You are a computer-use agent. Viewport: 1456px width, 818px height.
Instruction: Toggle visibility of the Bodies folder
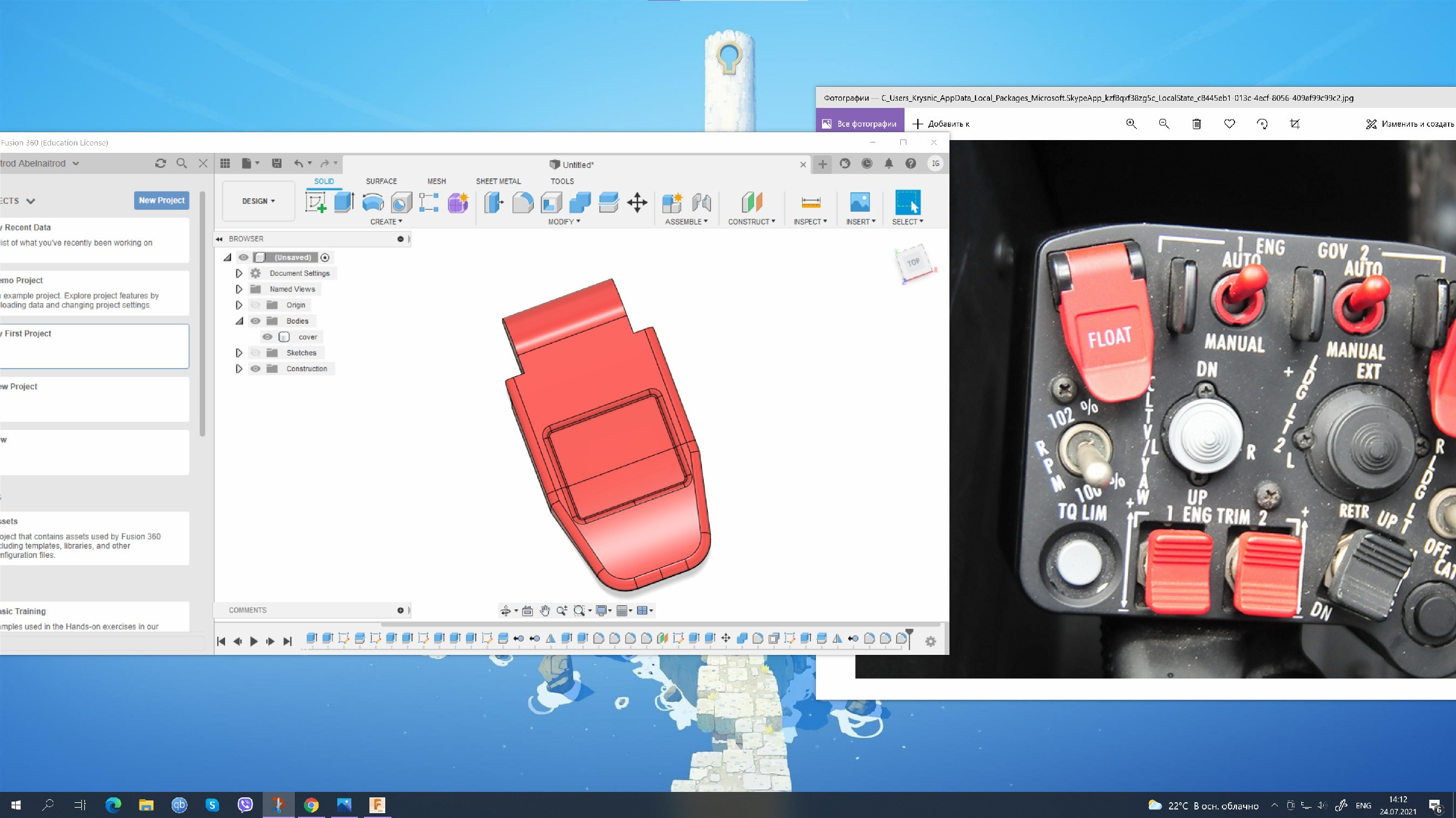pyautogui.click(x=255, y=321)
